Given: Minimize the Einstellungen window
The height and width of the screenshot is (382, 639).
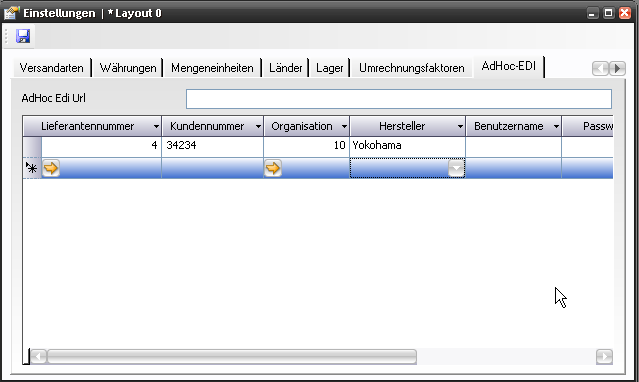Looking at the screenshot, I should 593,13.
